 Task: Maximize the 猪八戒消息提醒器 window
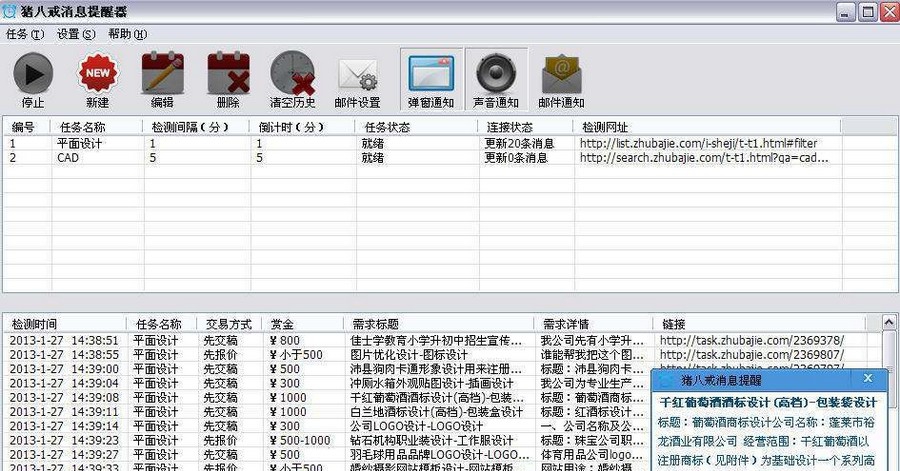(868, 12)
